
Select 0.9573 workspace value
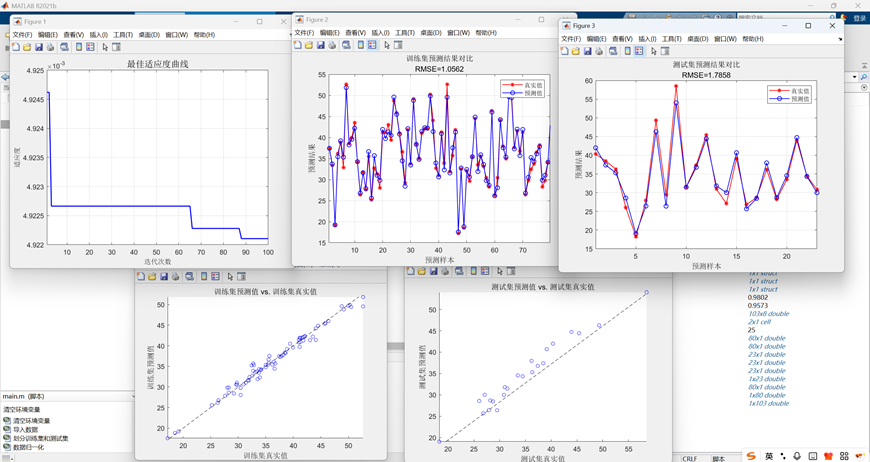pyautogui.click(x=758, y=306)
